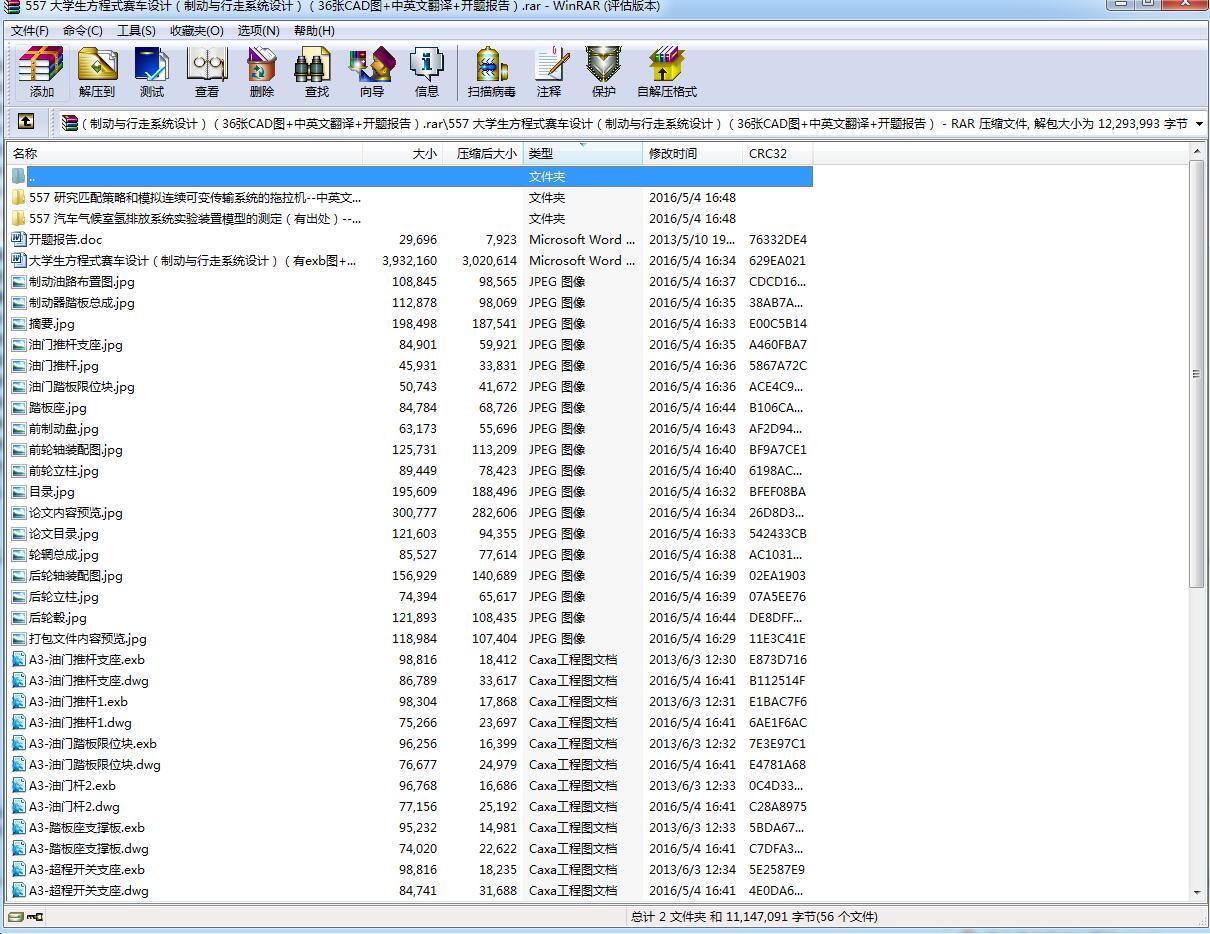The image size is (1210, 934).
Task: Click the scrollbar up arrow
Action: click(1197, 151)
